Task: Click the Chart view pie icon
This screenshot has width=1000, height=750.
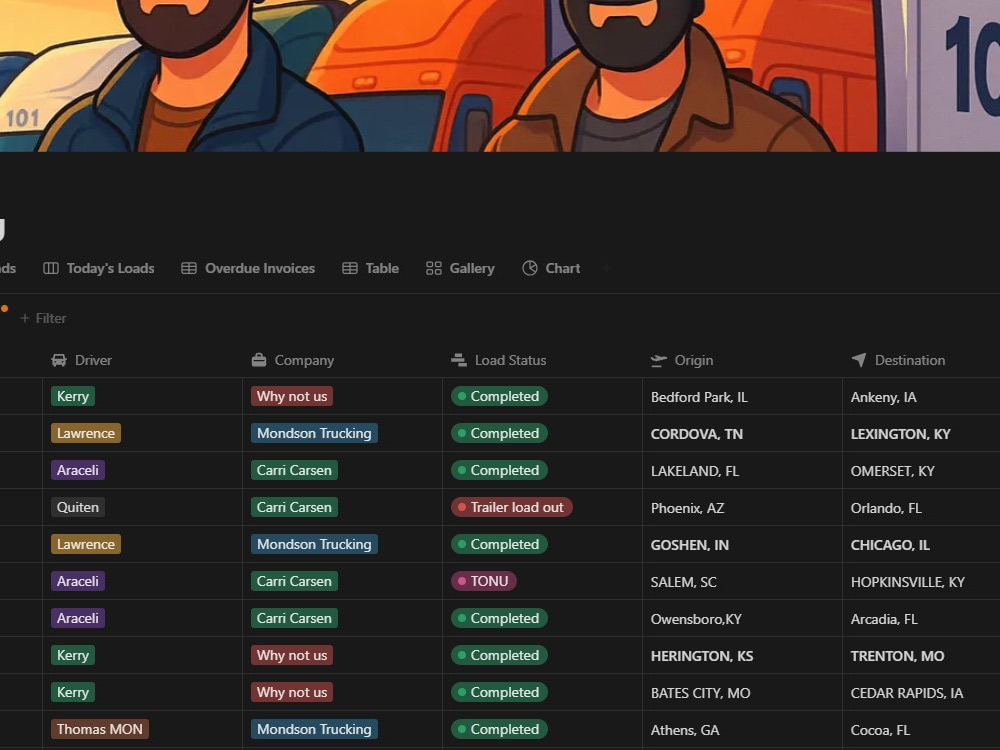Action: [x=529, y=268]
